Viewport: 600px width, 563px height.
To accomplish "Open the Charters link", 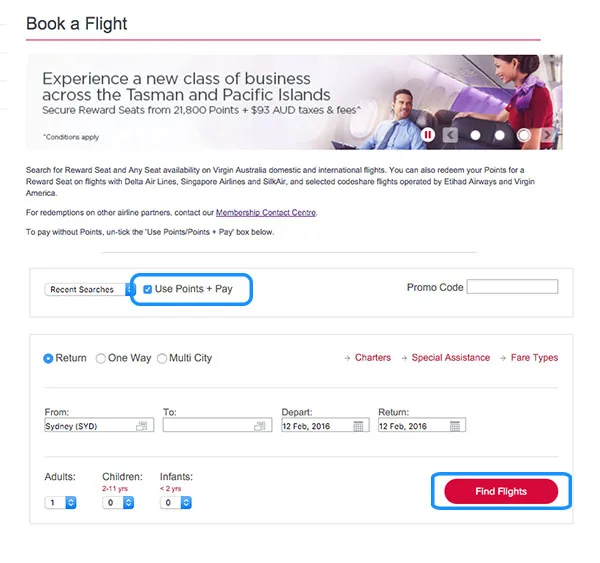I will [x=372, y=358].
